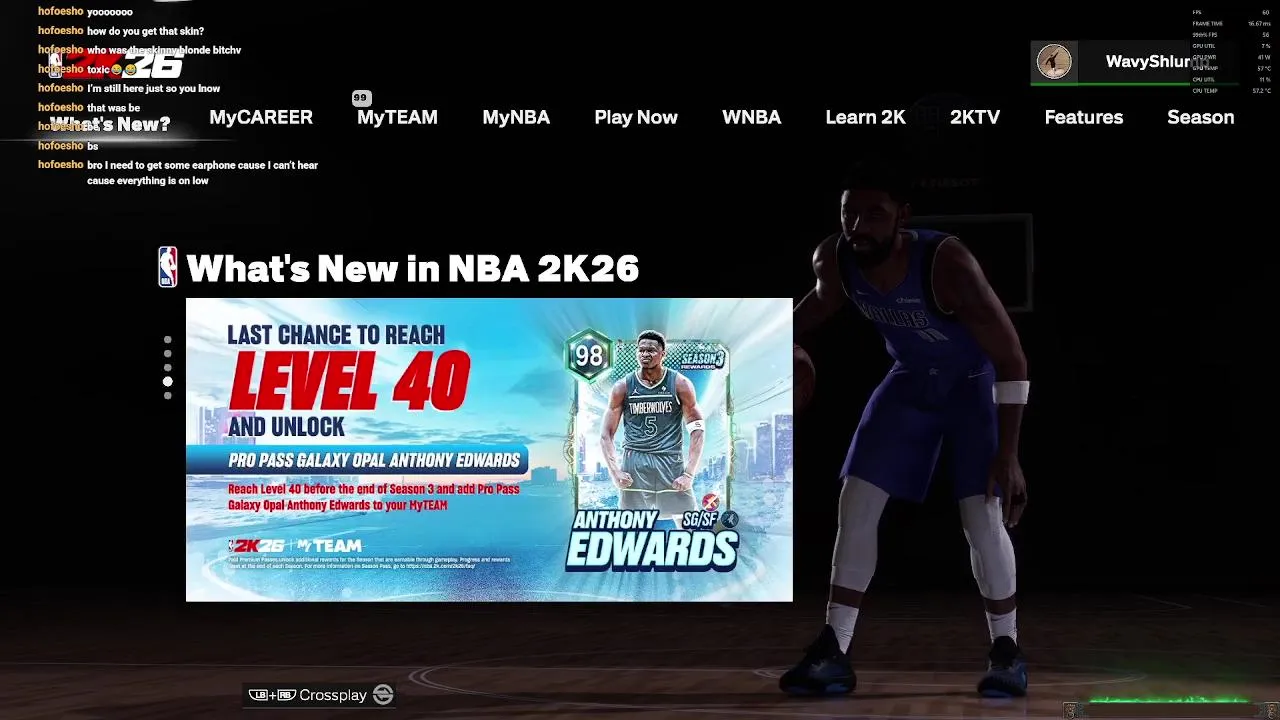Click the chat message about needing earphones
The image size is (1280, 720).
point(202,173)
